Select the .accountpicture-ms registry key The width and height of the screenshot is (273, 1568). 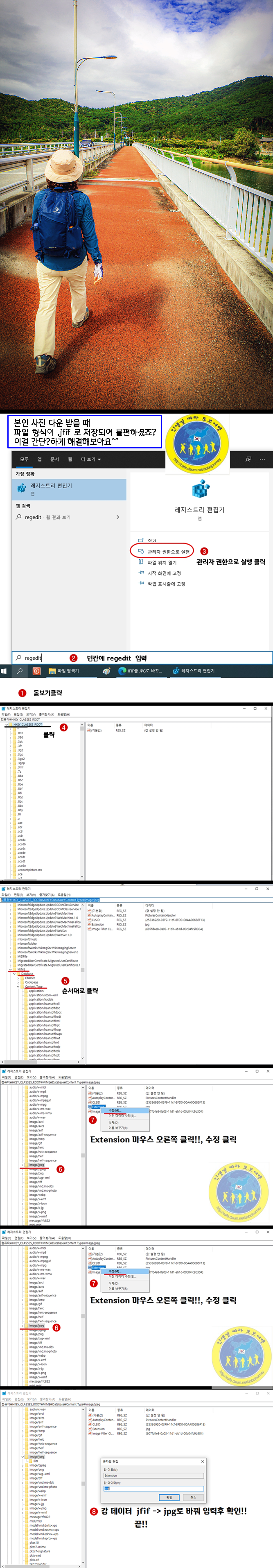pyautogui.click(x=30, y=869)
